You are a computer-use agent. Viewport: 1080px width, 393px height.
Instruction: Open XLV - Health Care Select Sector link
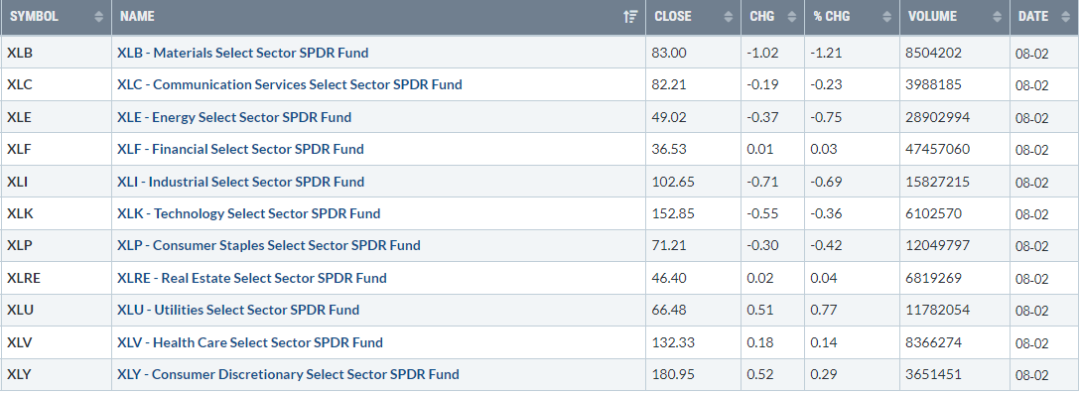click(250, 343)
